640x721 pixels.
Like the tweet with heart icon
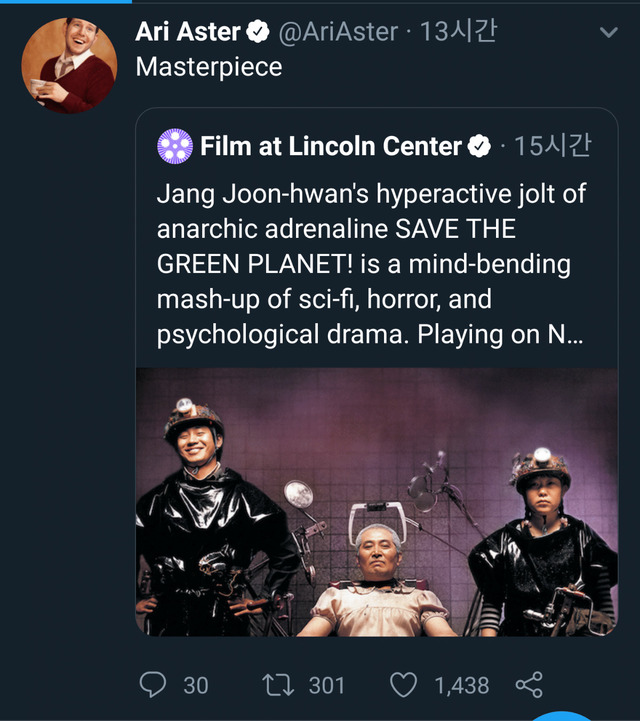[403, 684]
